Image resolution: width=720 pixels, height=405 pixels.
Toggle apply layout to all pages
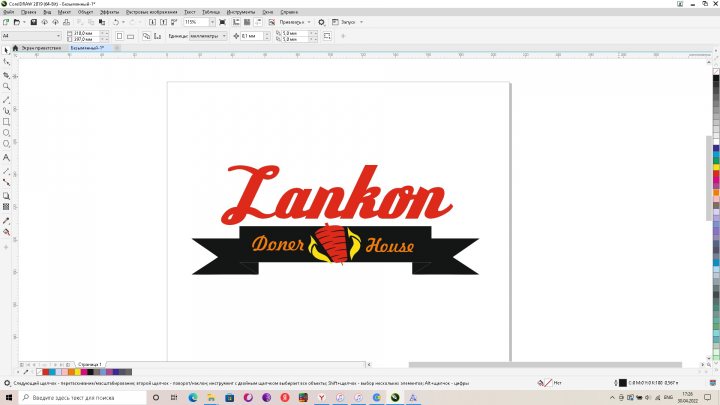[x=146, y=36]
